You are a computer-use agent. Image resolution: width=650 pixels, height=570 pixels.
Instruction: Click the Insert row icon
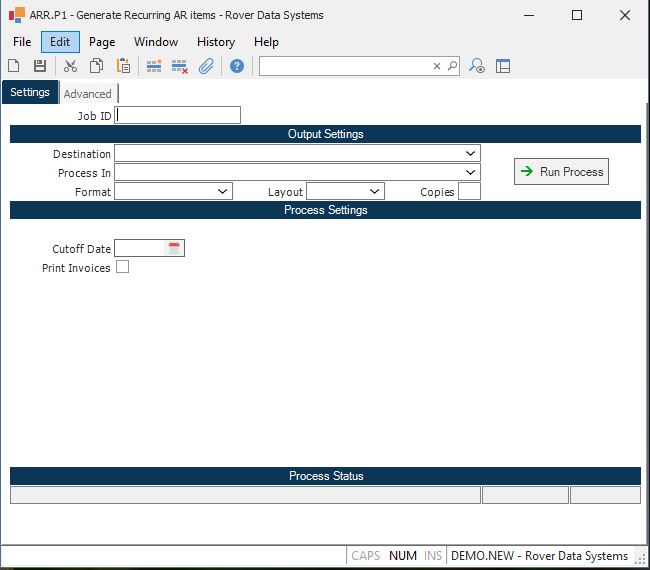[x=154, y=66]
